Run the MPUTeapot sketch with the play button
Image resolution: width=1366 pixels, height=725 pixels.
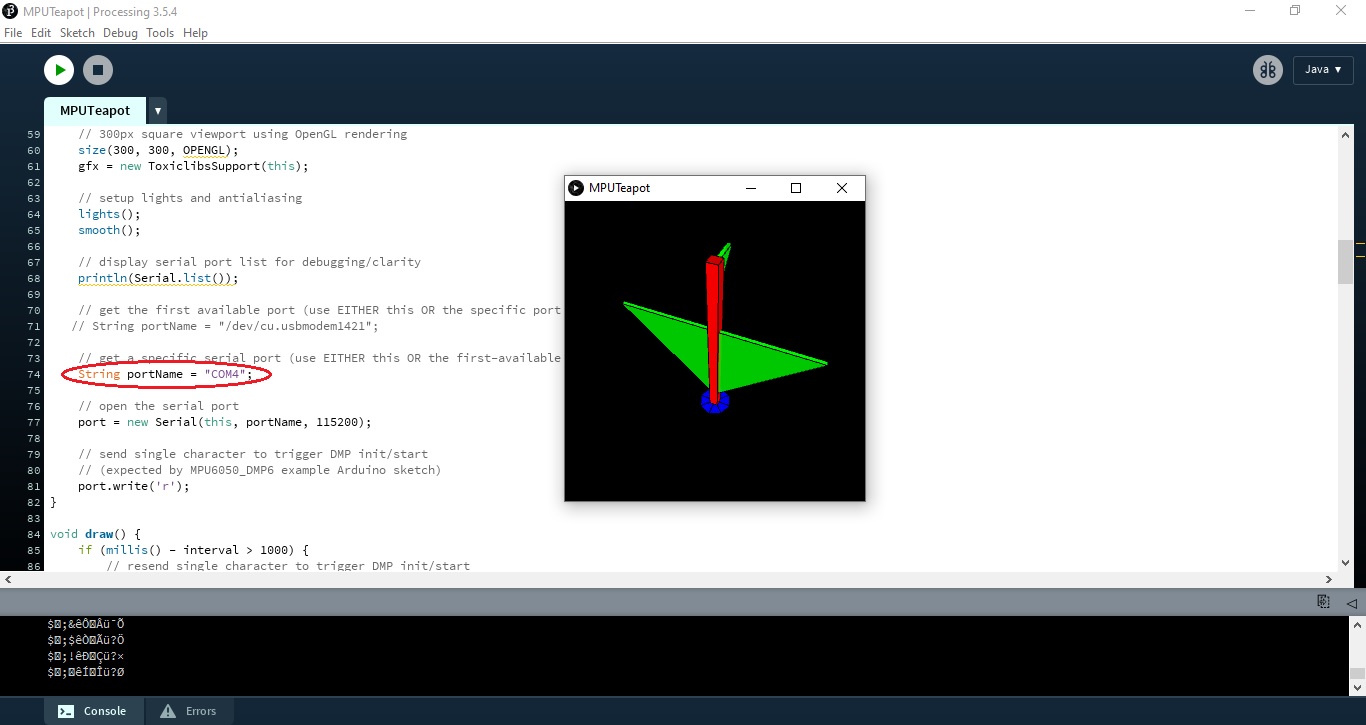pyautogui.click(x=59, y=70)
